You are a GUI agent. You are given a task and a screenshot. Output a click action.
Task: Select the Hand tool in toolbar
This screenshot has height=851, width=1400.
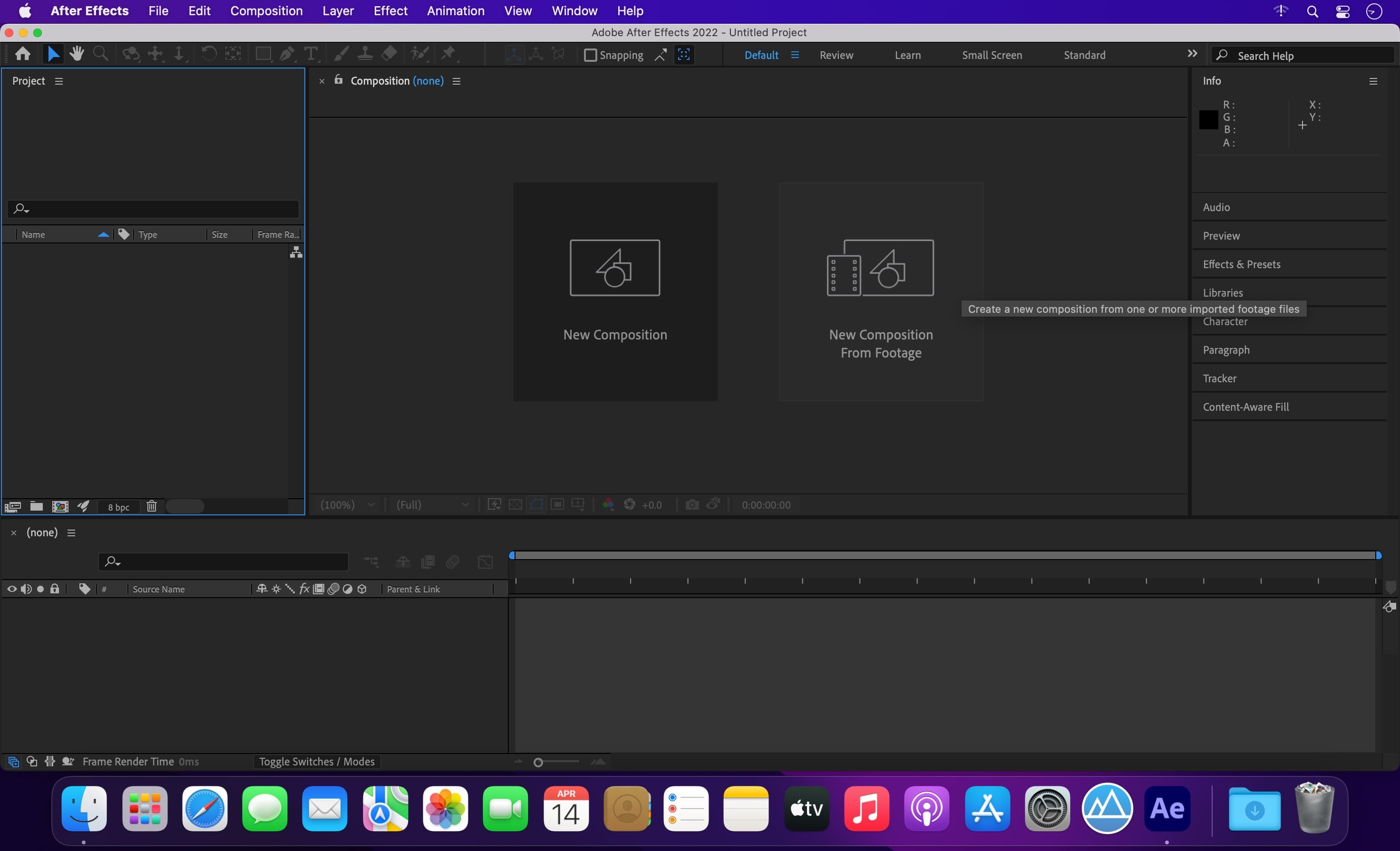click(76, 54)
